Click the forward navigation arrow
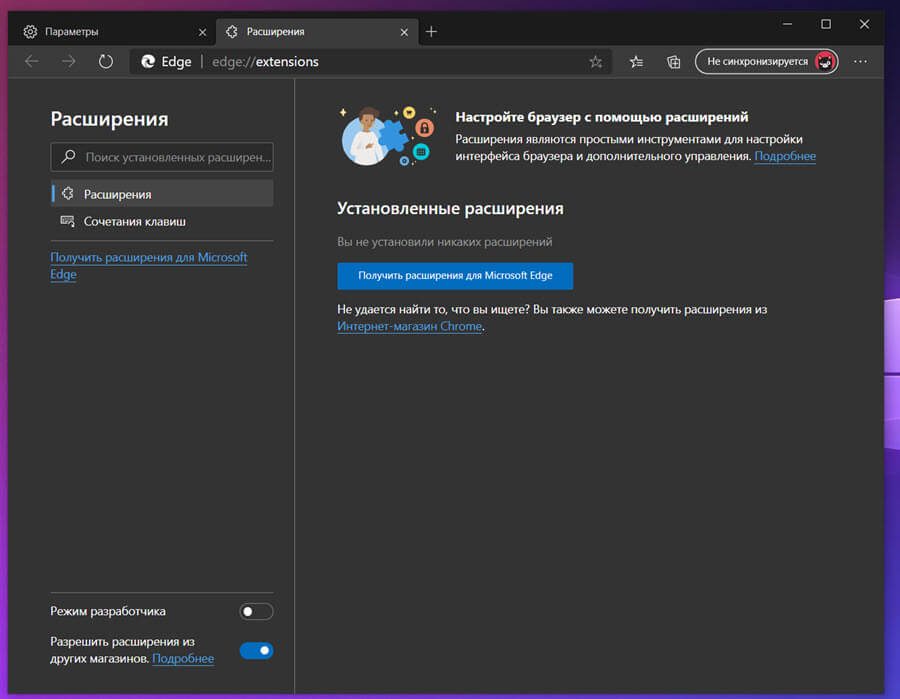Viewport: 900px width, 699px height. (x=69, y=61)
